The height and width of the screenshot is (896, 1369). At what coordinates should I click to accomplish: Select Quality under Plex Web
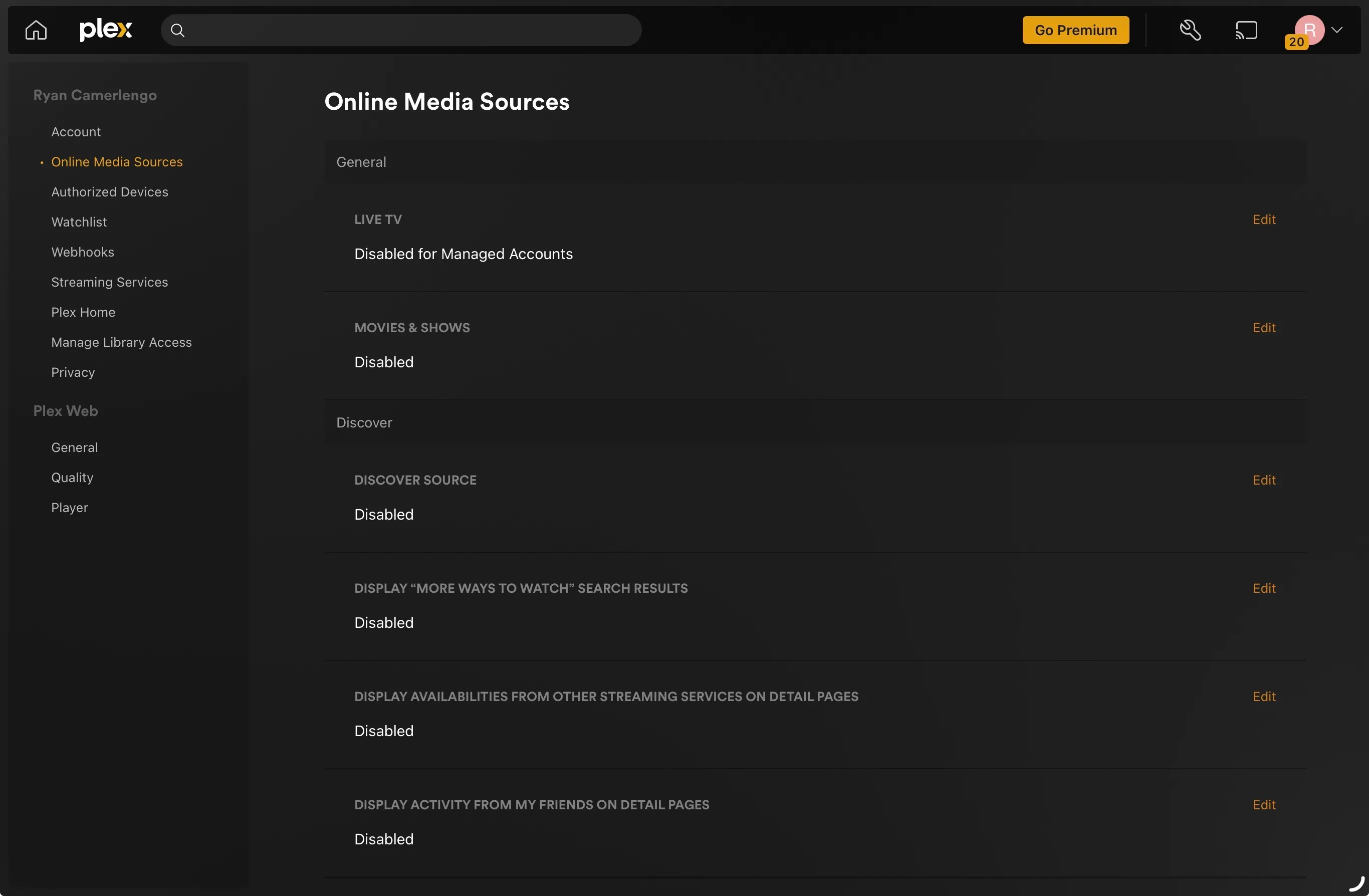[72, 478]
